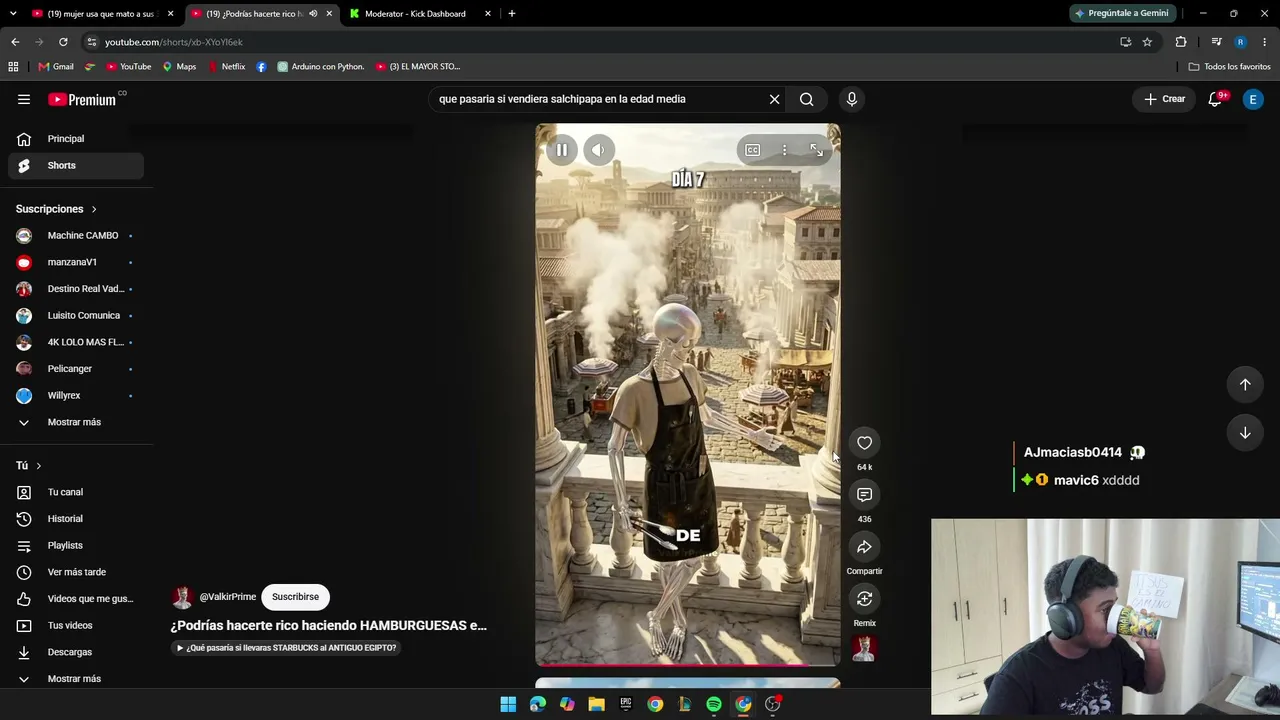Click the Short's title about HAMBURGUESAS
1280x720 pixels.
[329, 625]
